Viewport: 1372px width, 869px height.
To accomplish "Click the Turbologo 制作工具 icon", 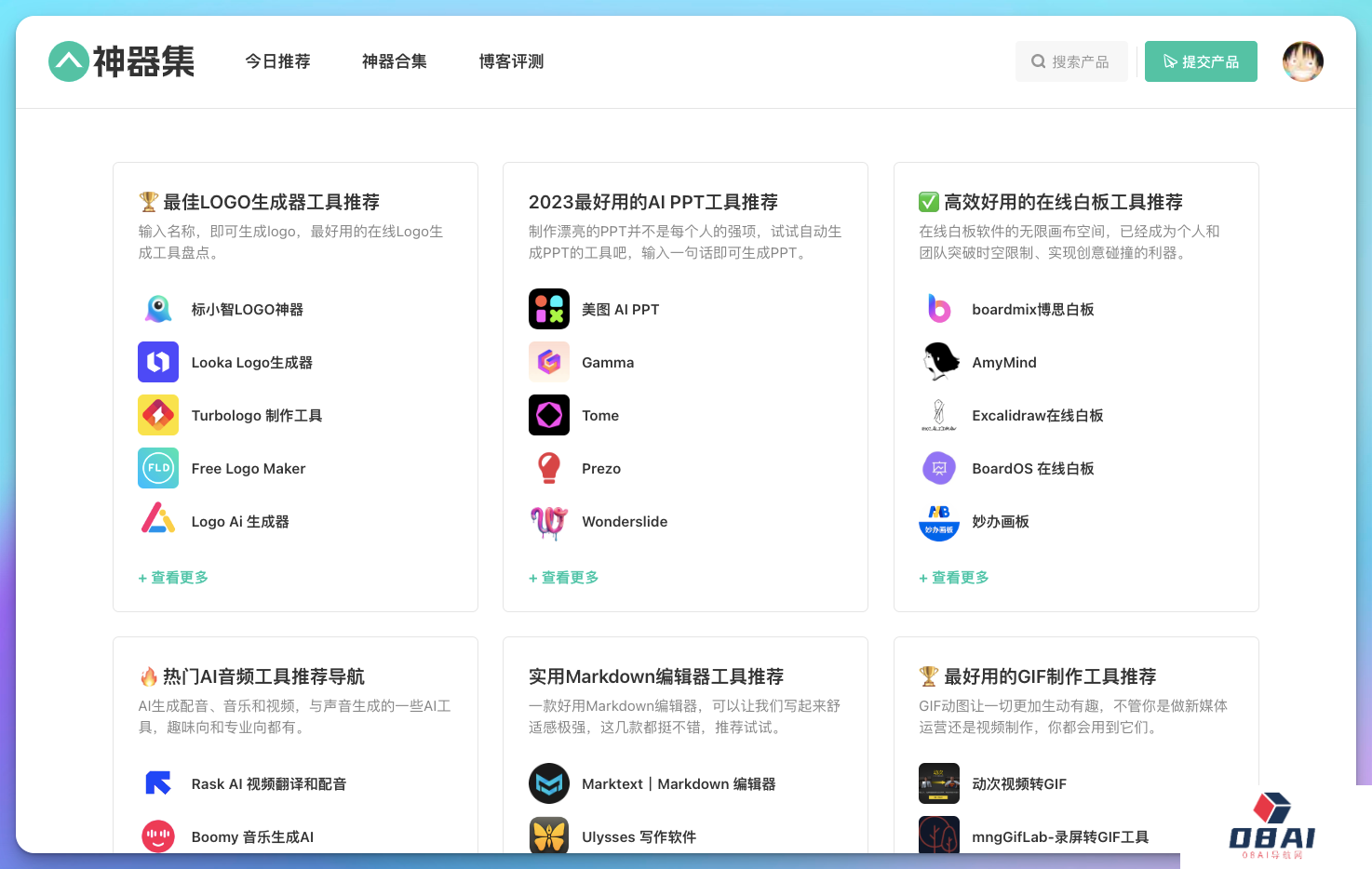I will (x=158, y=415).
